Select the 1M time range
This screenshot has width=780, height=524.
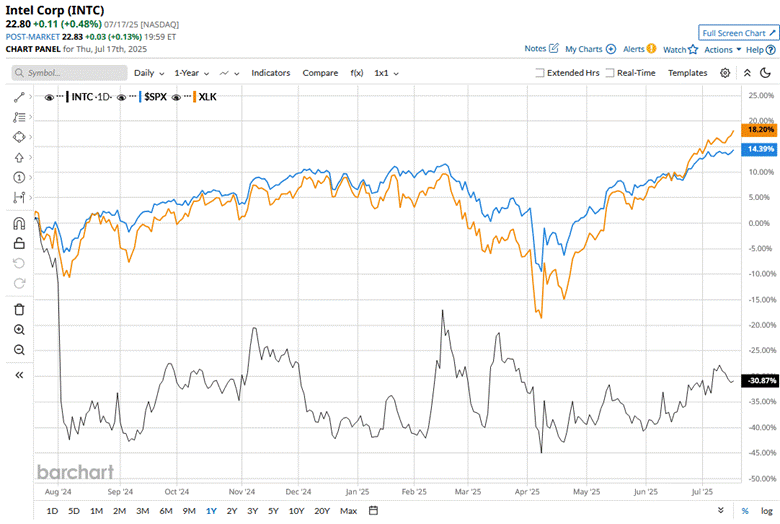97,511
